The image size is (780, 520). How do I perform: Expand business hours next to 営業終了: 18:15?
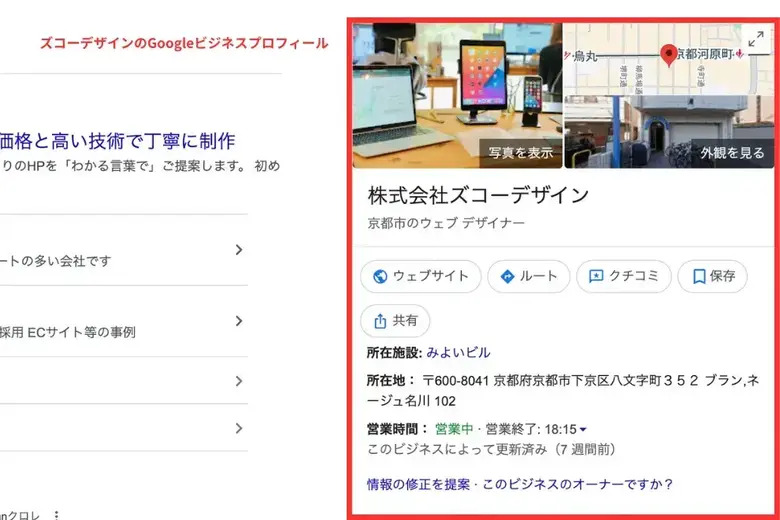pos(583,429)
